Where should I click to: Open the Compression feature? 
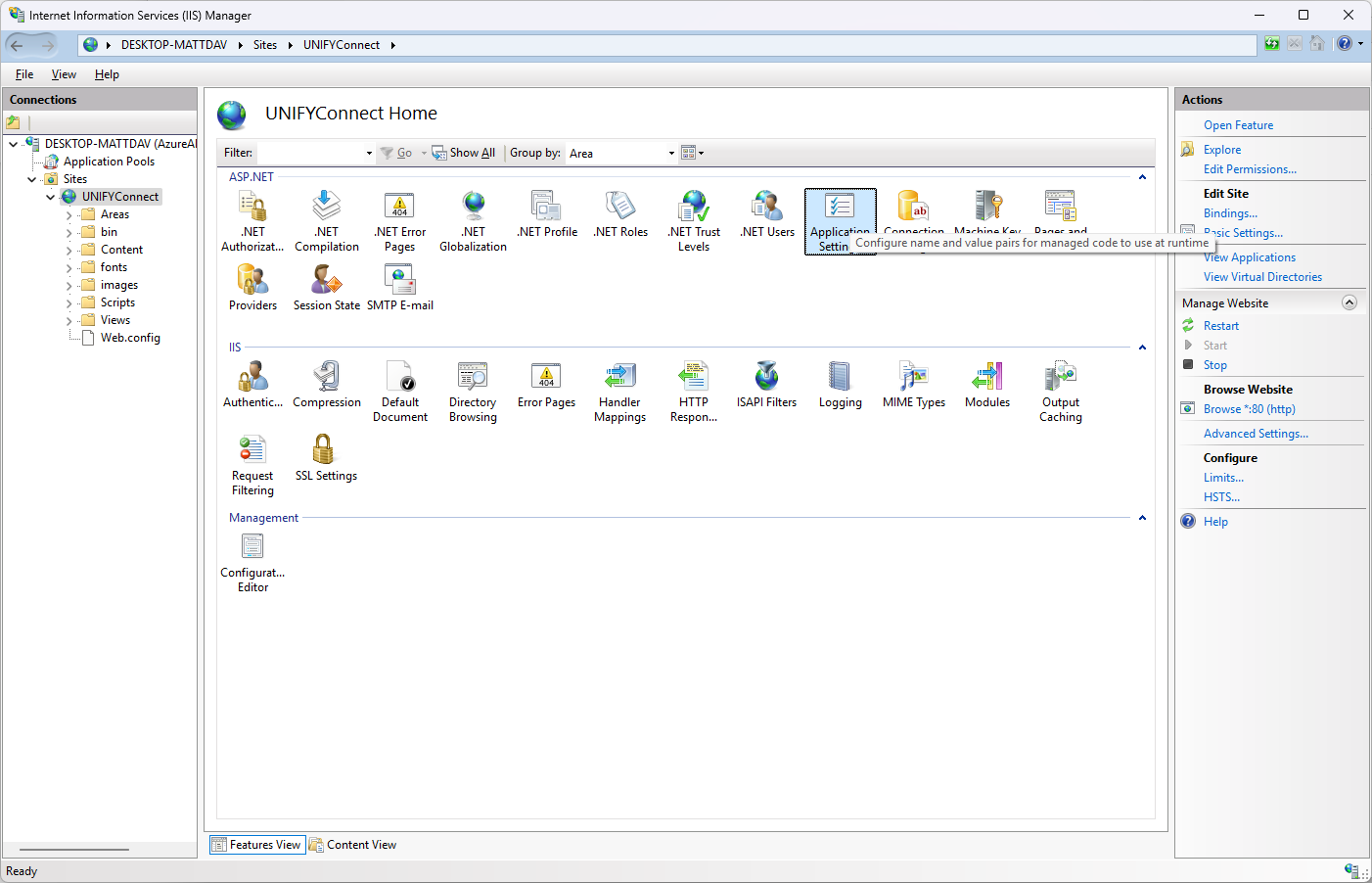click(x=327, y=385)
